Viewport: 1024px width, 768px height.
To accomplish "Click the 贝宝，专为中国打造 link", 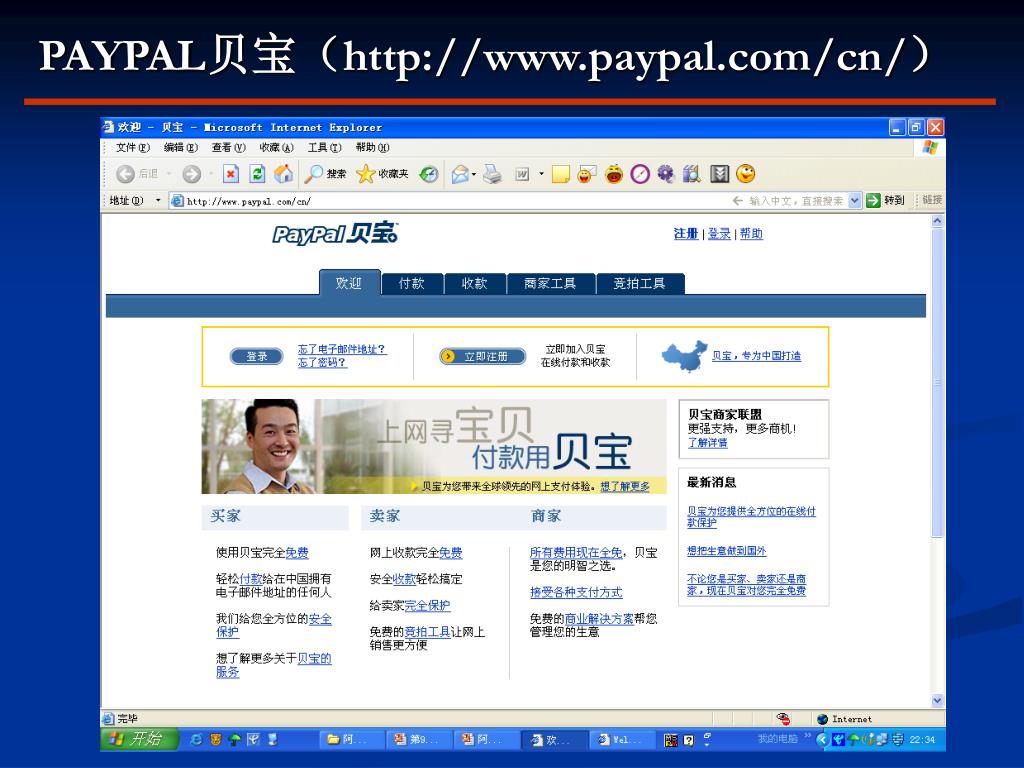I will point(756,356).
